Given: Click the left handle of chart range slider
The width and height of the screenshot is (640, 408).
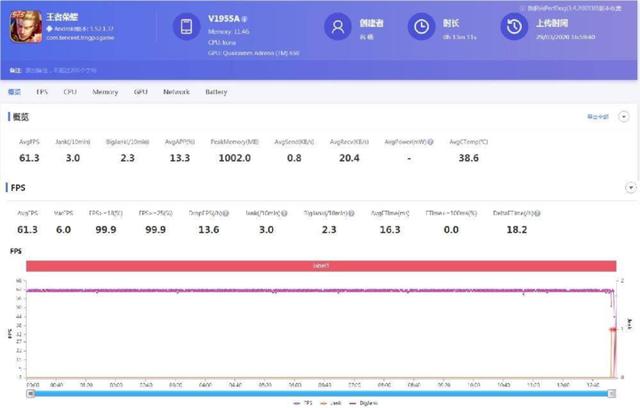Looking at the screenshot, I should pos(31,393).
